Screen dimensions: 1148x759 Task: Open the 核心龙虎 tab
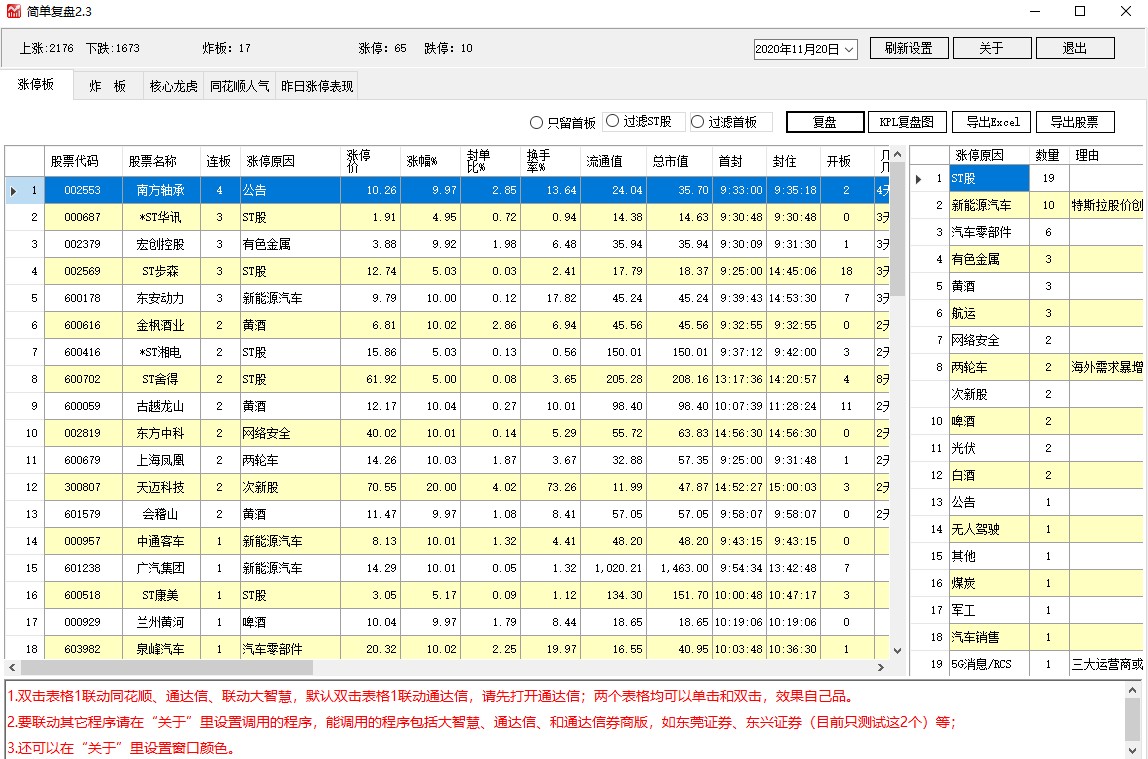174,87
